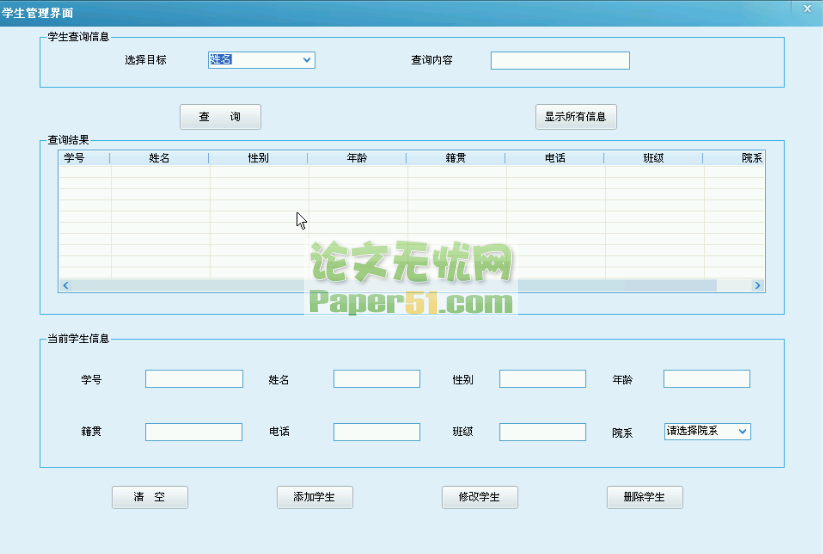
Task: Click the 查询 button
Action: 220,117
